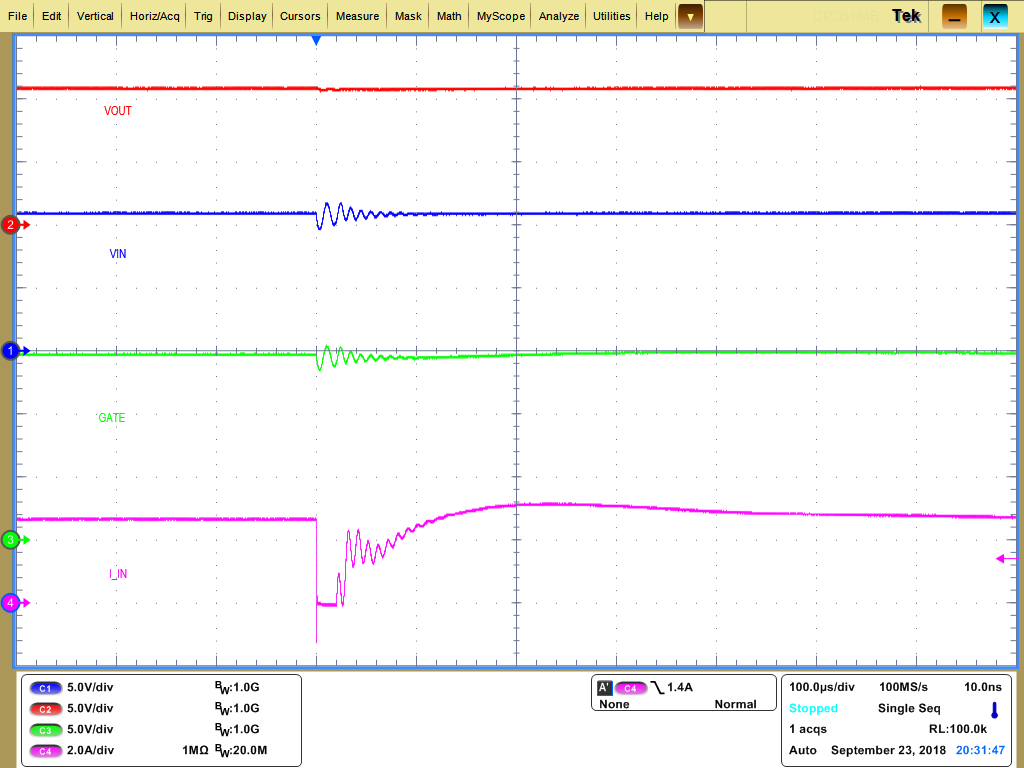Open the Vertical menu
Screen dimensions: 1024x768
(95, 16)
